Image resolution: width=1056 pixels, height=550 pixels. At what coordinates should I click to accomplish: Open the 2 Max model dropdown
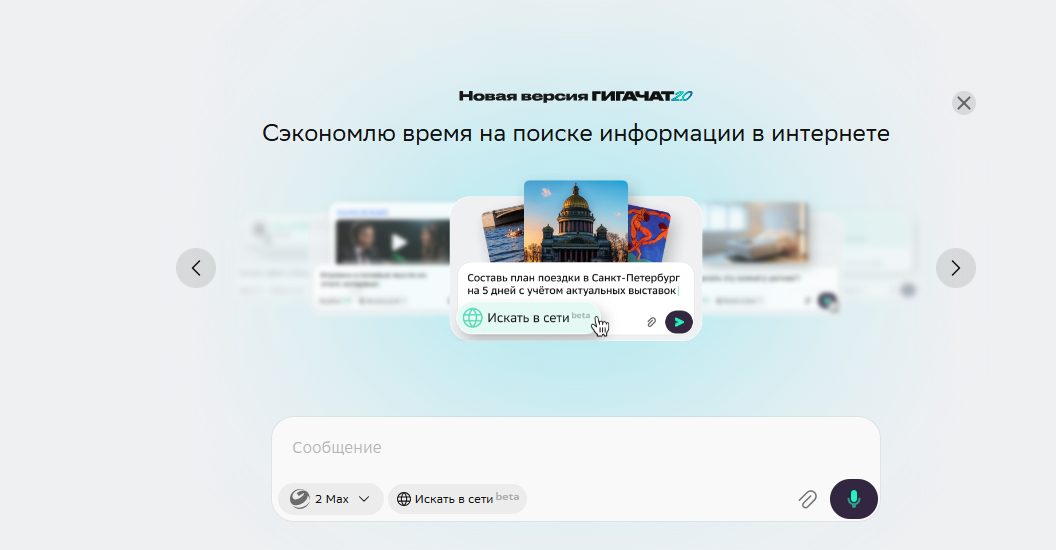[x=331, y=499]
